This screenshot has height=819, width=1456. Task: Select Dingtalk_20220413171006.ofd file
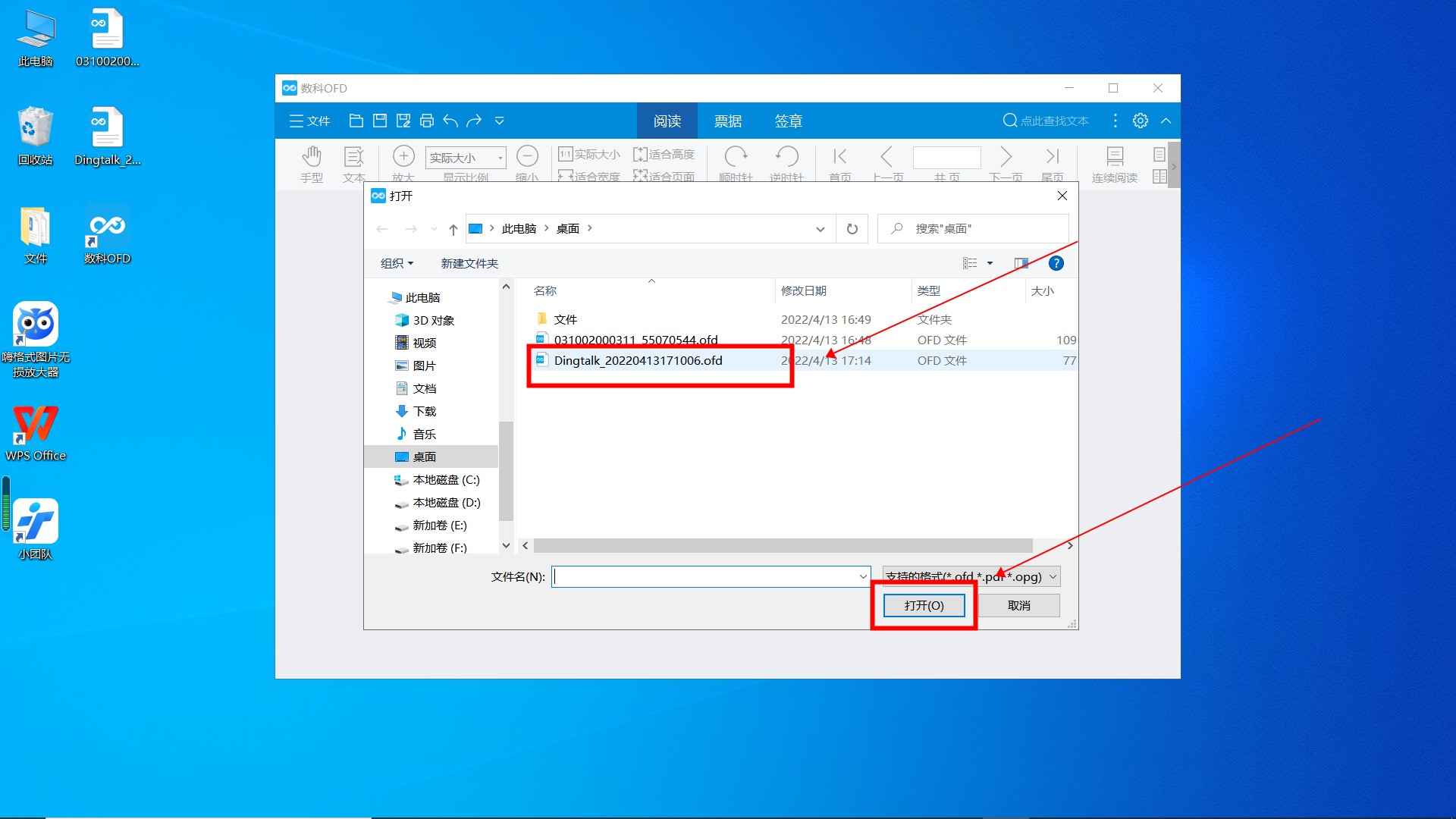(638, 361)
